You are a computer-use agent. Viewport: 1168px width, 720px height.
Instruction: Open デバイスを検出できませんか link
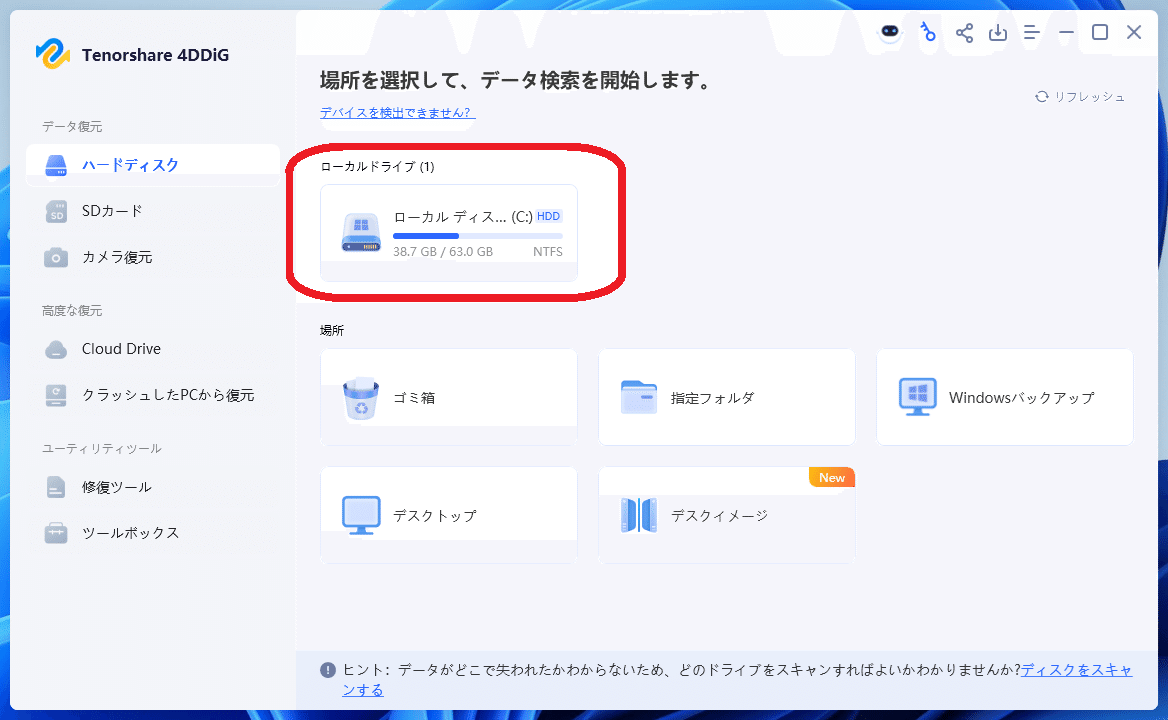coord(396,114)
